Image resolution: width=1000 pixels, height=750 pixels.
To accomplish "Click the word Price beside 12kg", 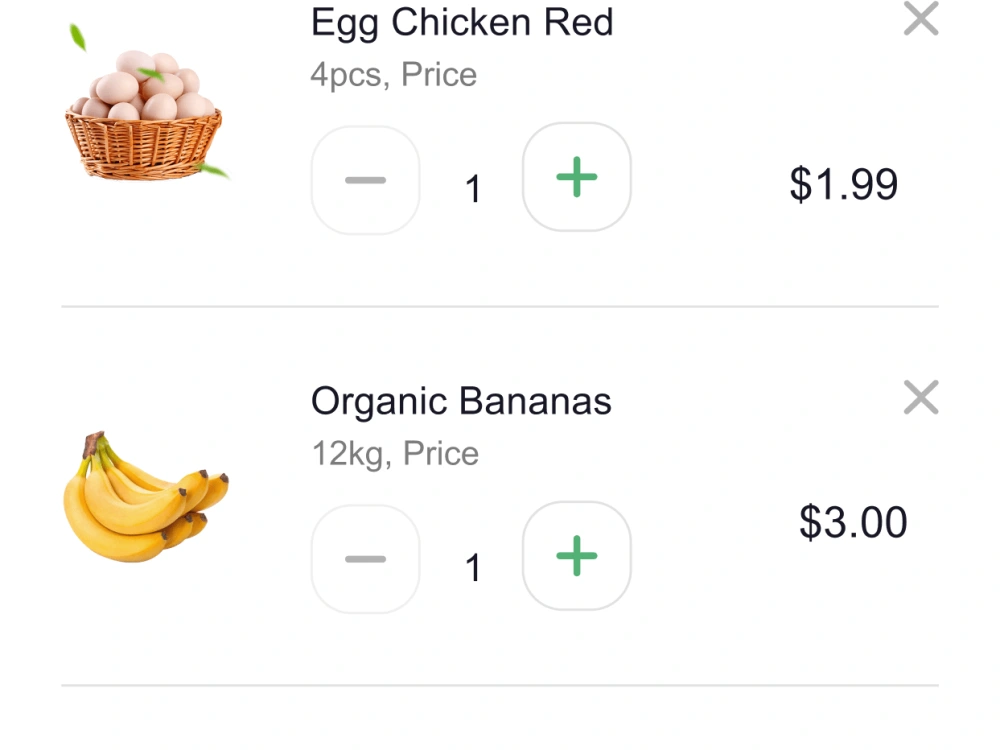I will coord(441,453).
